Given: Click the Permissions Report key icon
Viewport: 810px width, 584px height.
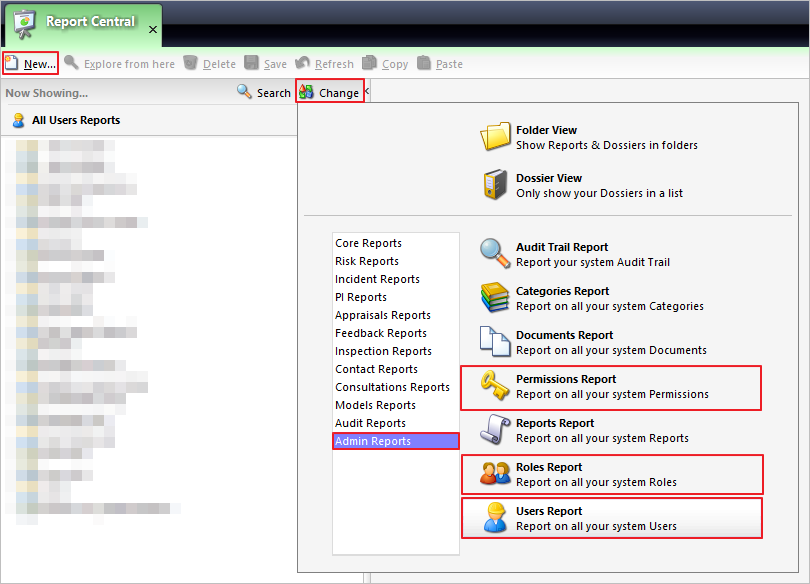Looking at the screenshot, I should (495, 386).
